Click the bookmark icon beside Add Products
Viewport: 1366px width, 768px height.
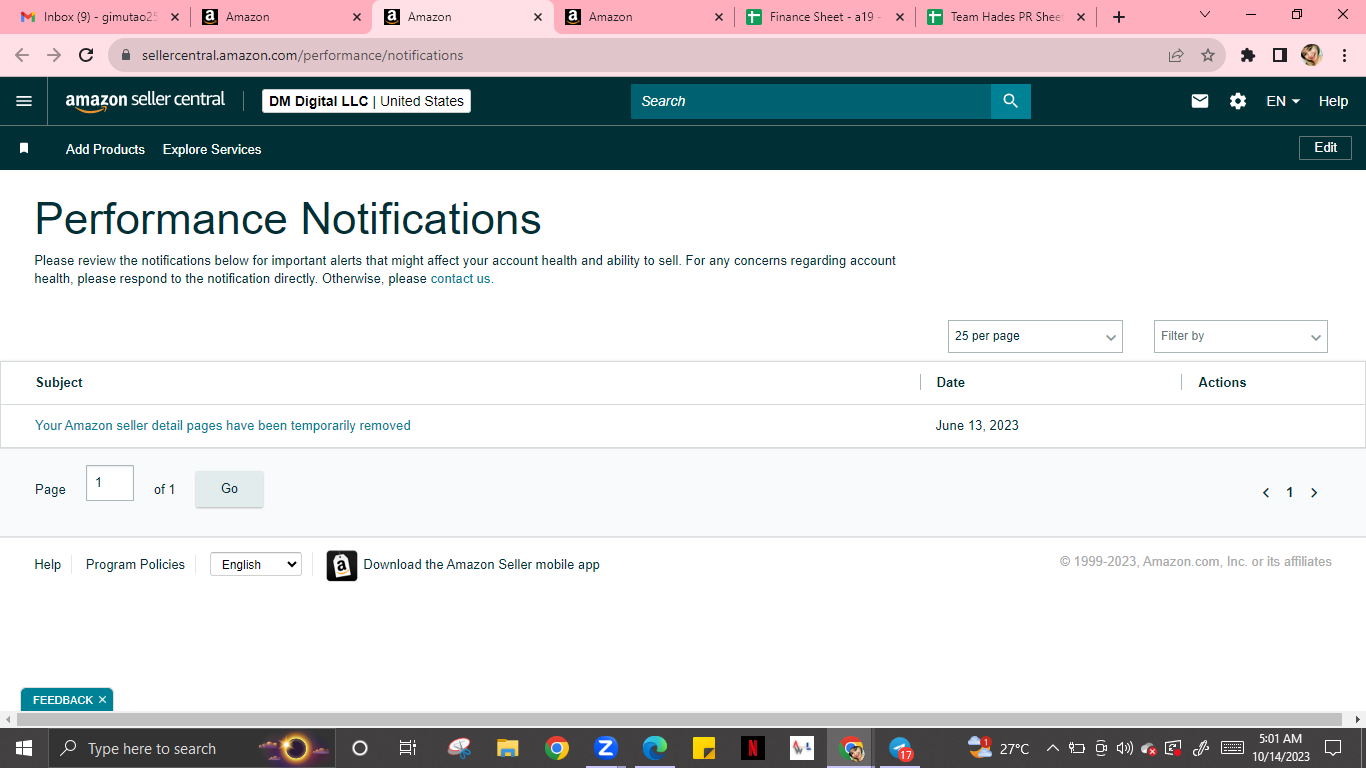point(24,149)
